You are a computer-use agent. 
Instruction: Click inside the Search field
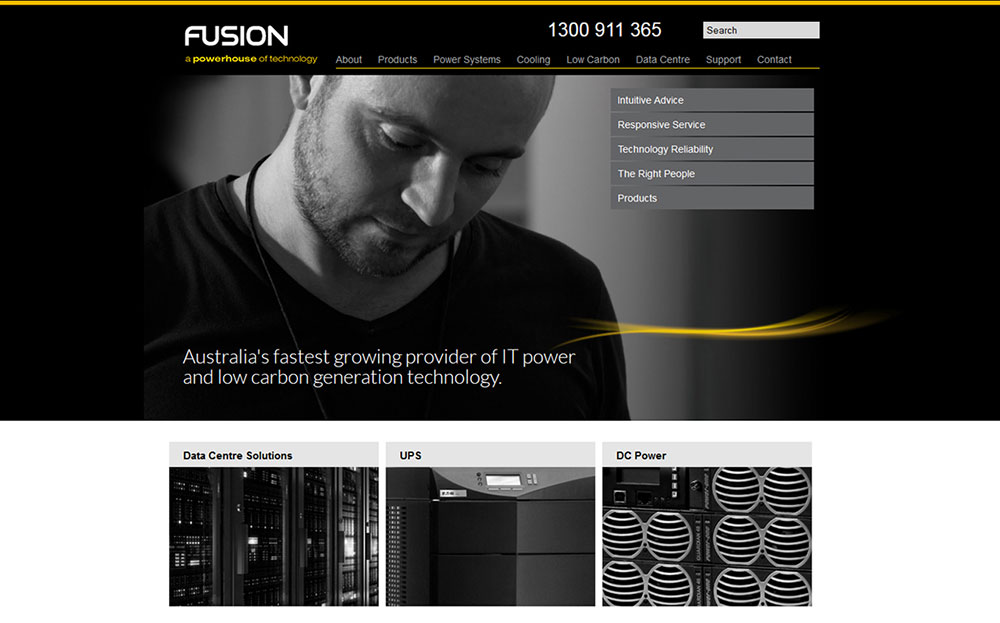click(760, 31)
